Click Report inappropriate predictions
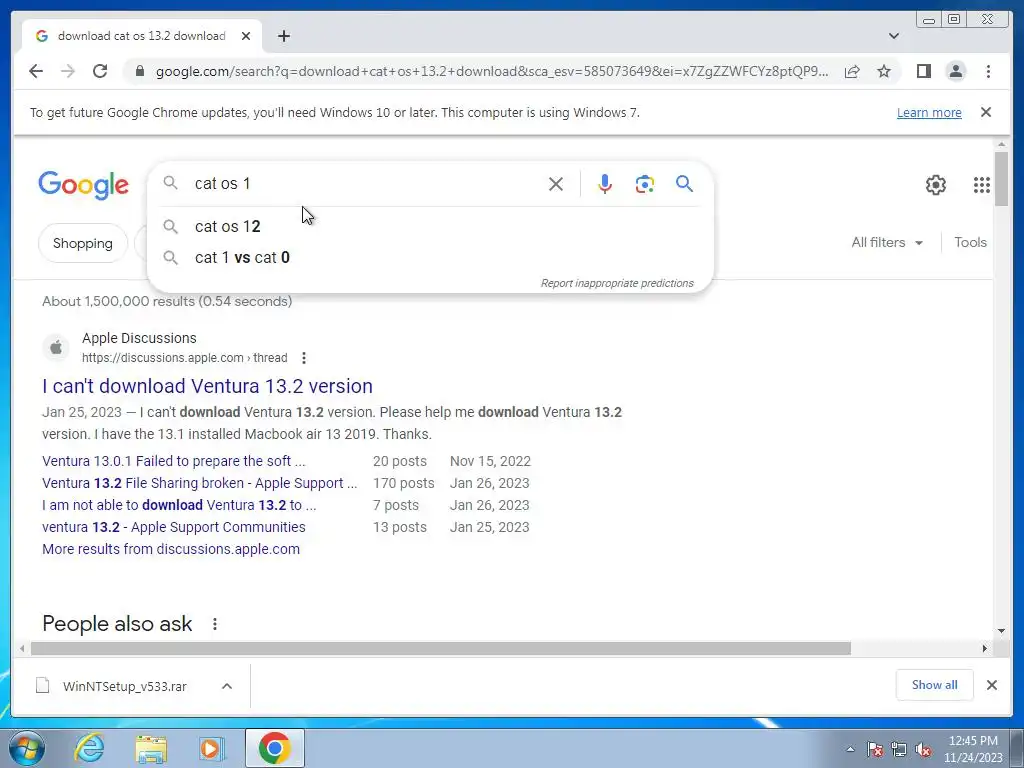The height and width of the screenshot is (768, 1024). point(617,283)
